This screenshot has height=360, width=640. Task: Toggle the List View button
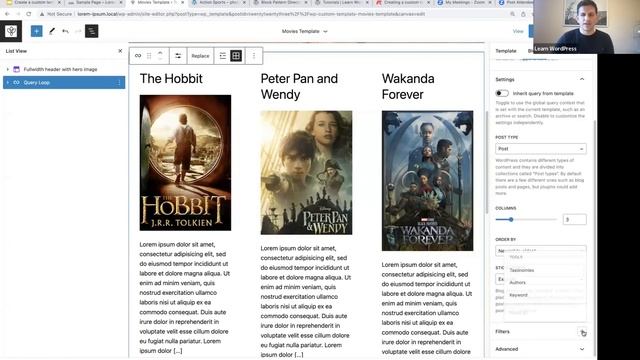point(91,31)
